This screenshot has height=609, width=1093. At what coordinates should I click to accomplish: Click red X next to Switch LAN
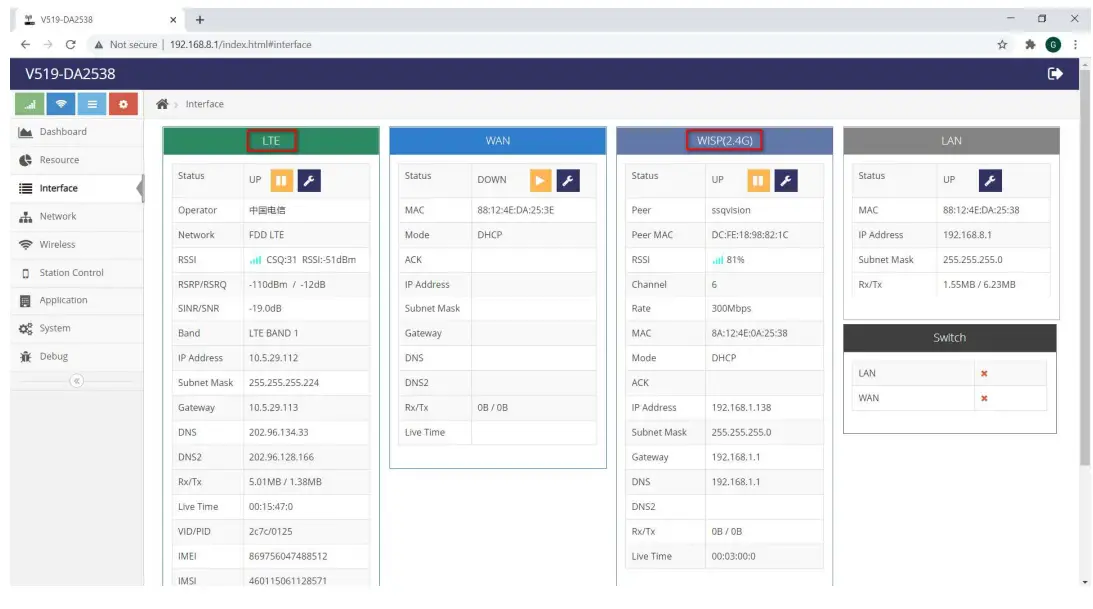(984, 374)
